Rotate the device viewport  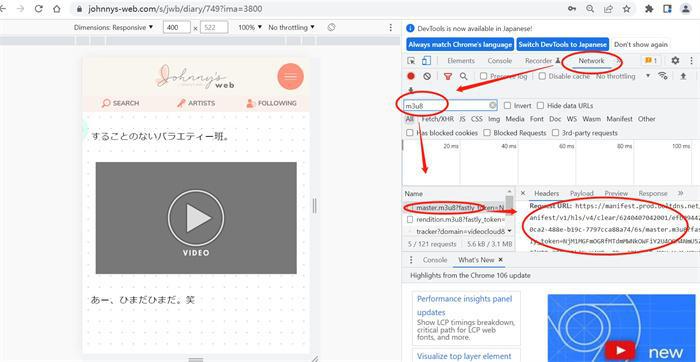[x=331, y=27]
